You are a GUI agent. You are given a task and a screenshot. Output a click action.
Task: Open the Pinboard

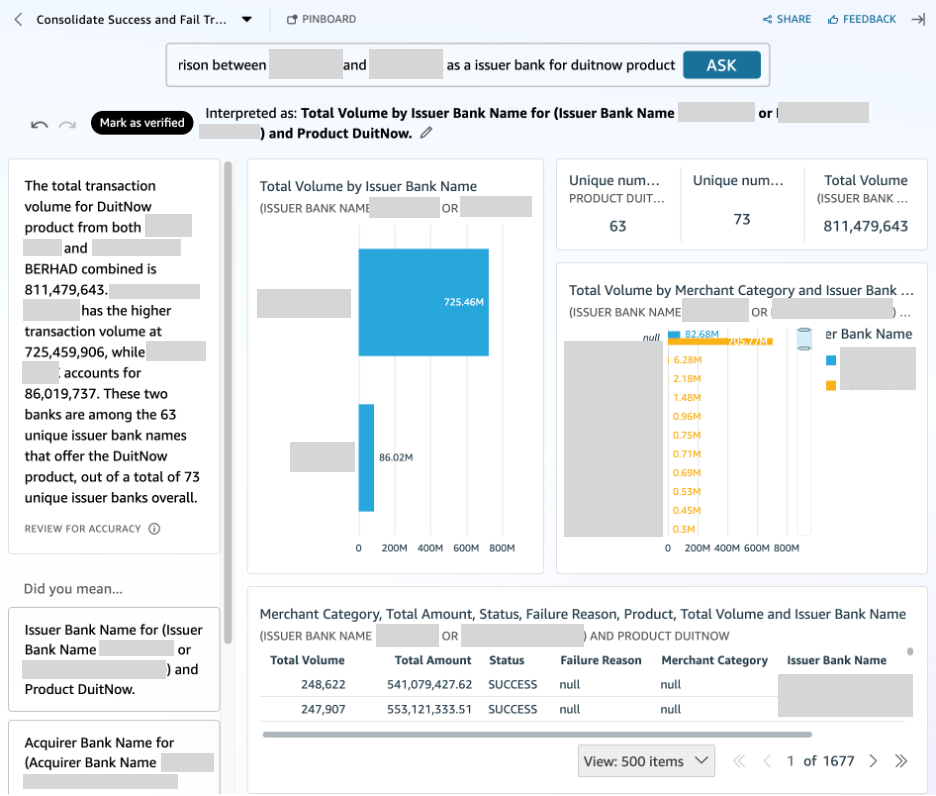(x=321, y=19)
